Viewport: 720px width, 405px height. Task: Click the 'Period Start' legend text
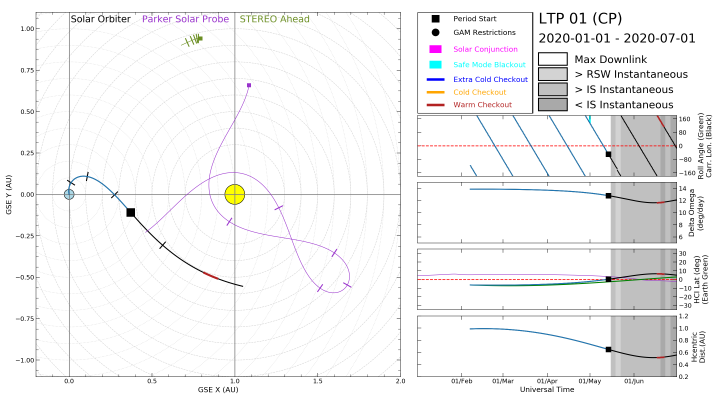pyautogui.click(x=475, y=19)
